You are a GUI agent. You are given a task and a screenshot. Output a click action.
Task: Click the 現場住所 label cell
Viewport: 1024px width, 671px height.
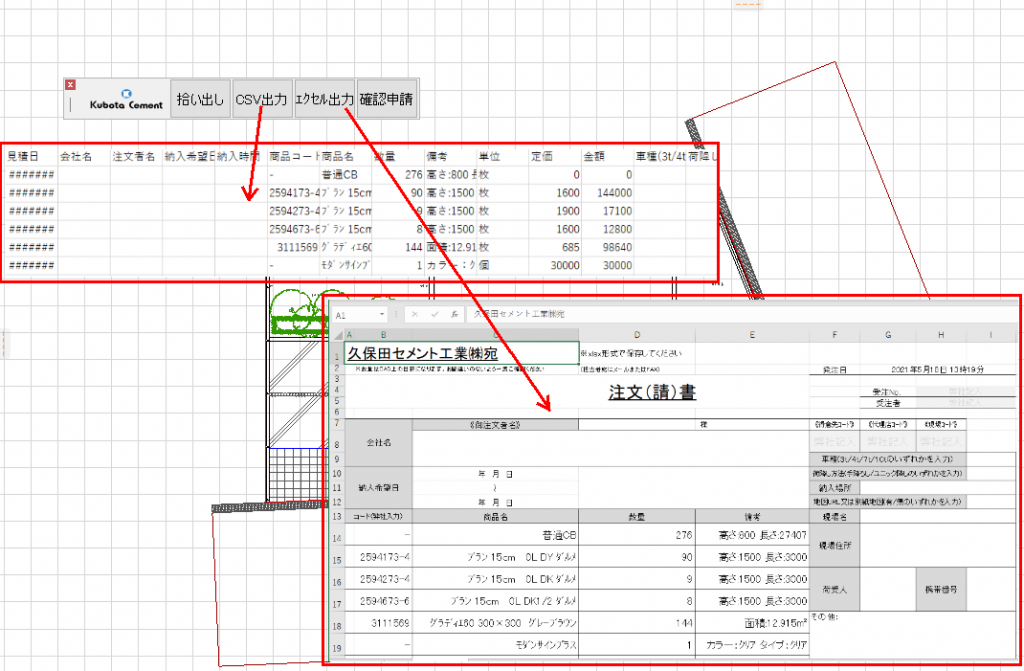click(x=835, y=545)
